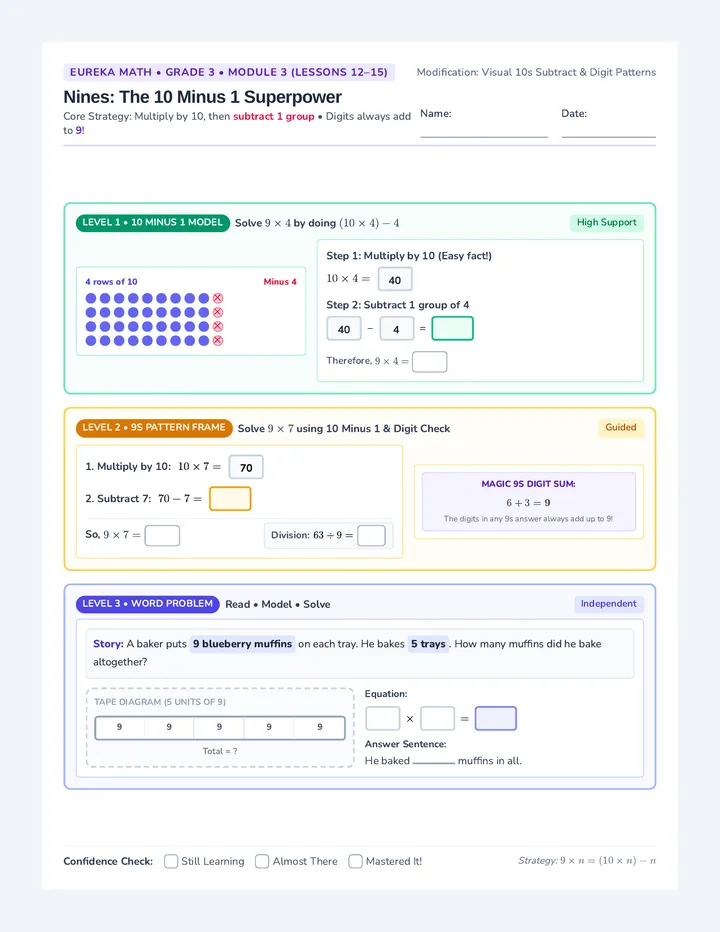Click the Date line field
Image resolution: width=720 pixels, height=932 pixels.
click(609, 130)
